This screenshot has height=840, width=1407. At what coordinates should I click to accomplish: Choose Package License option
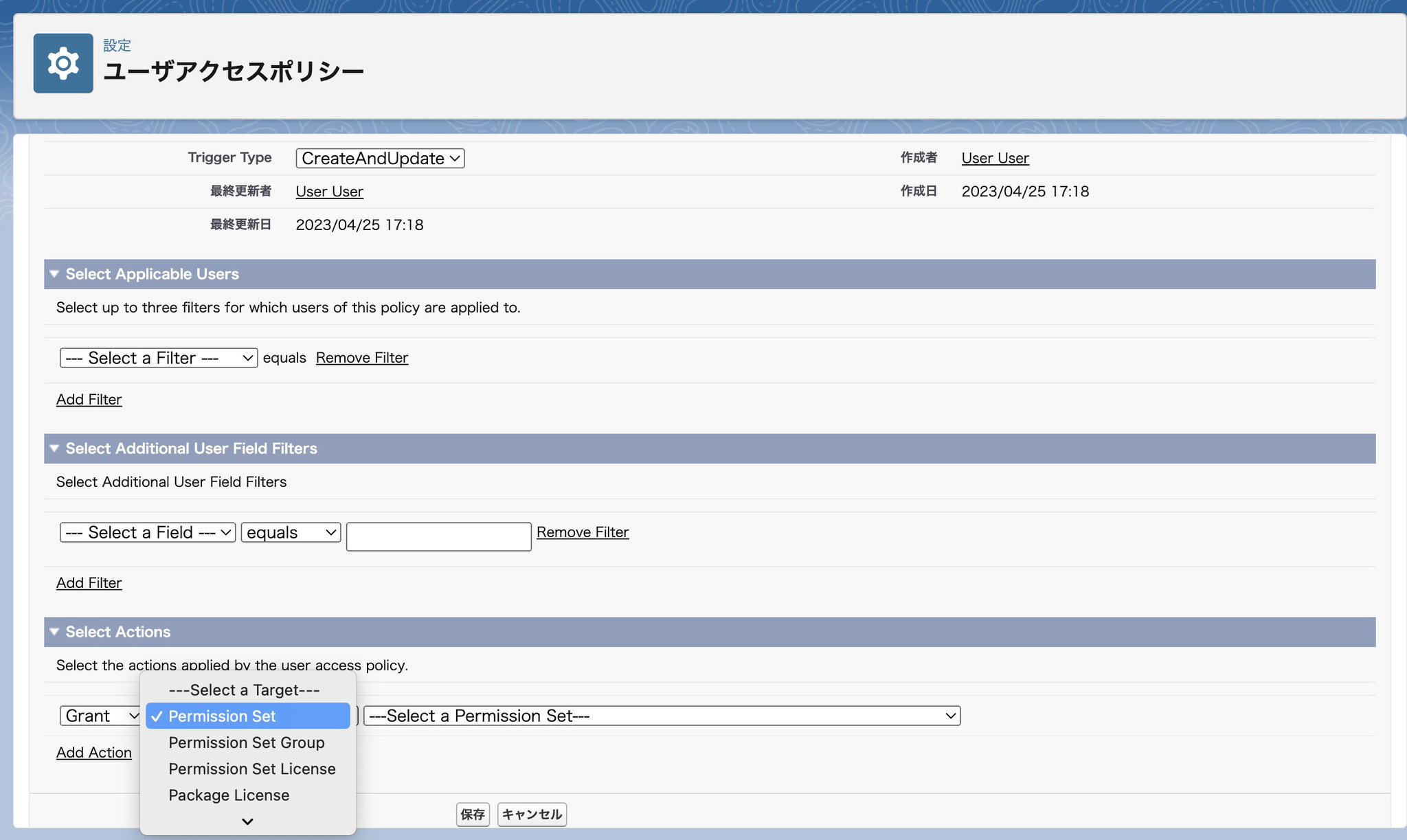coord(229,795)
